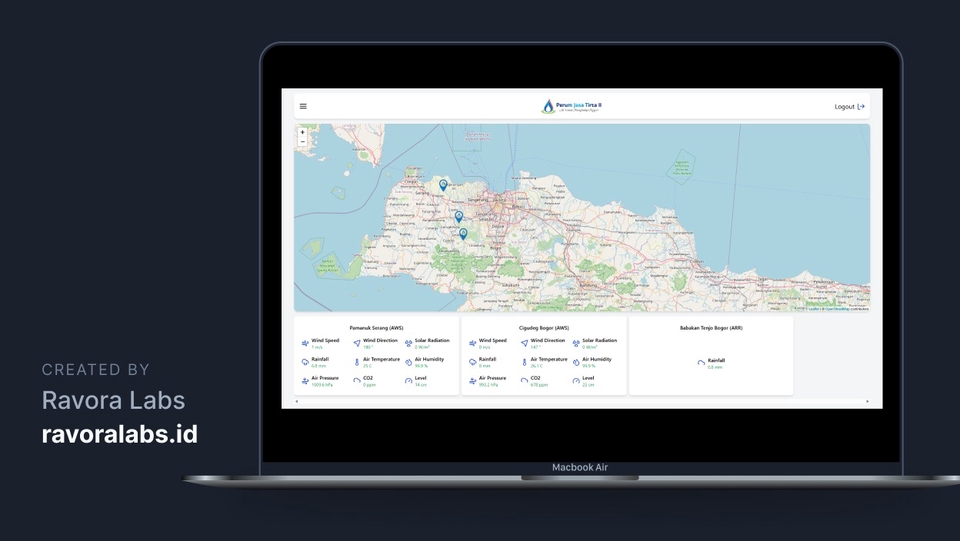
Task: Click the "25 C" air temperature value
Action: tap(367, 366)
